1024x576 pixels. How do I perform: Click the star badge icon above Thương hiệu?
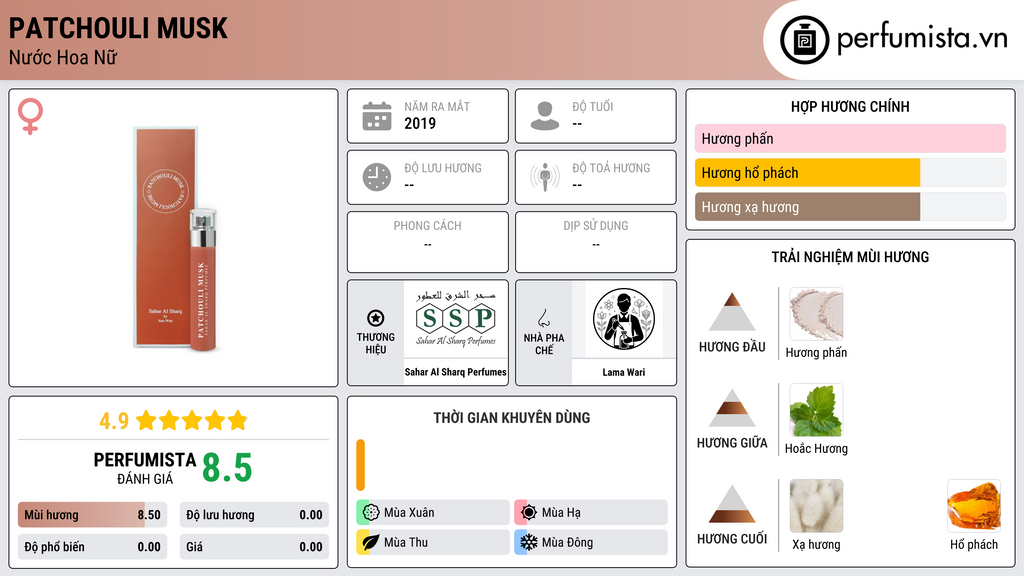click(376, 318)
